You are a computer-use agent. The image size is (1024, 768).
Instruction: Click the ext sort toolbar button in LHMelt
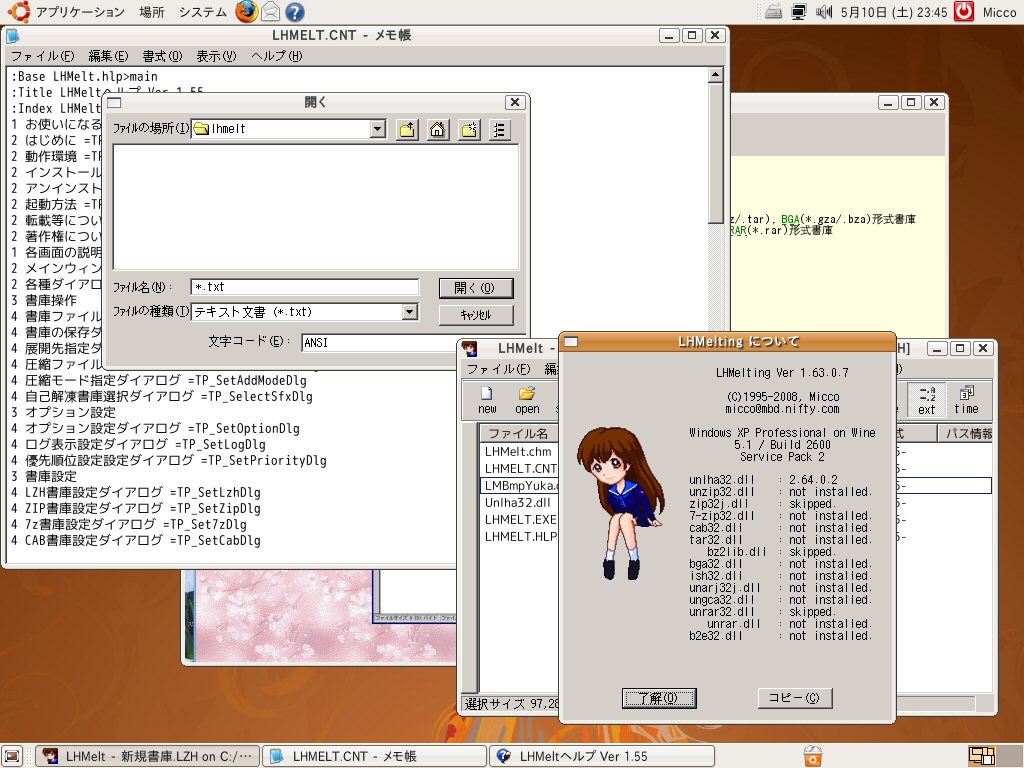pos(927,400)
